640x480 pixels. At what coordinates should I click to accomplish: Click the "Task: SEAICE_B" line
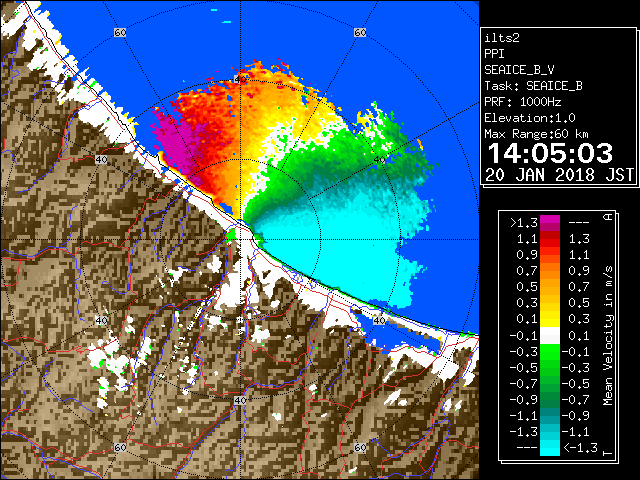click(x=533, y=86)
